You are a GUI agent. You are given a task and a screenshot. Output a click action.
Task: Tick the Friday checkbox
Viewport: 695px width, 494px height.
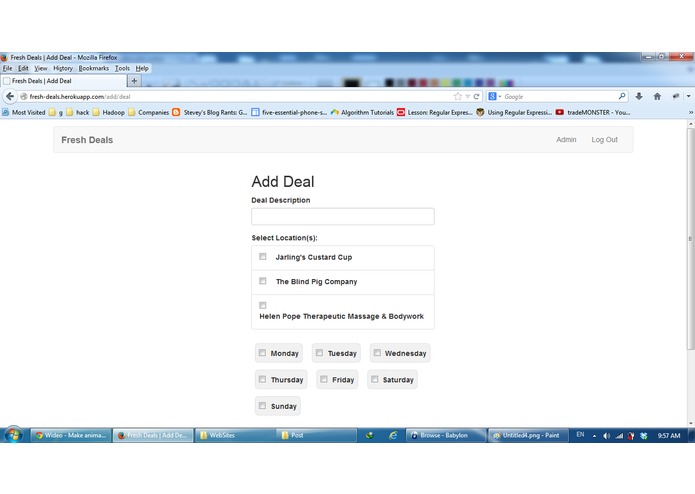(324, 379)
